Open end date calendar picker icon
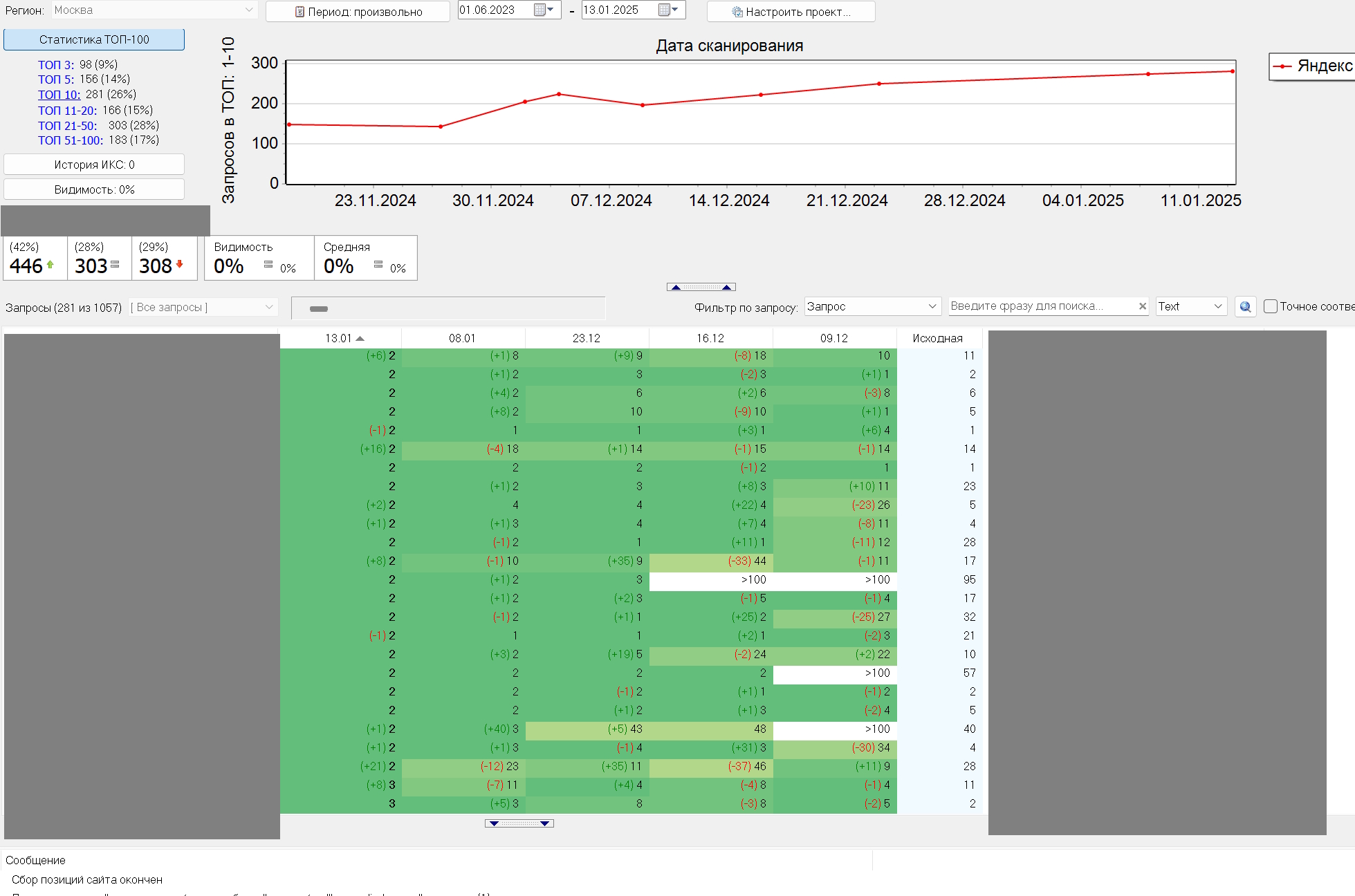This screenshot has width=1355, height=896. [x=668, y=10]
